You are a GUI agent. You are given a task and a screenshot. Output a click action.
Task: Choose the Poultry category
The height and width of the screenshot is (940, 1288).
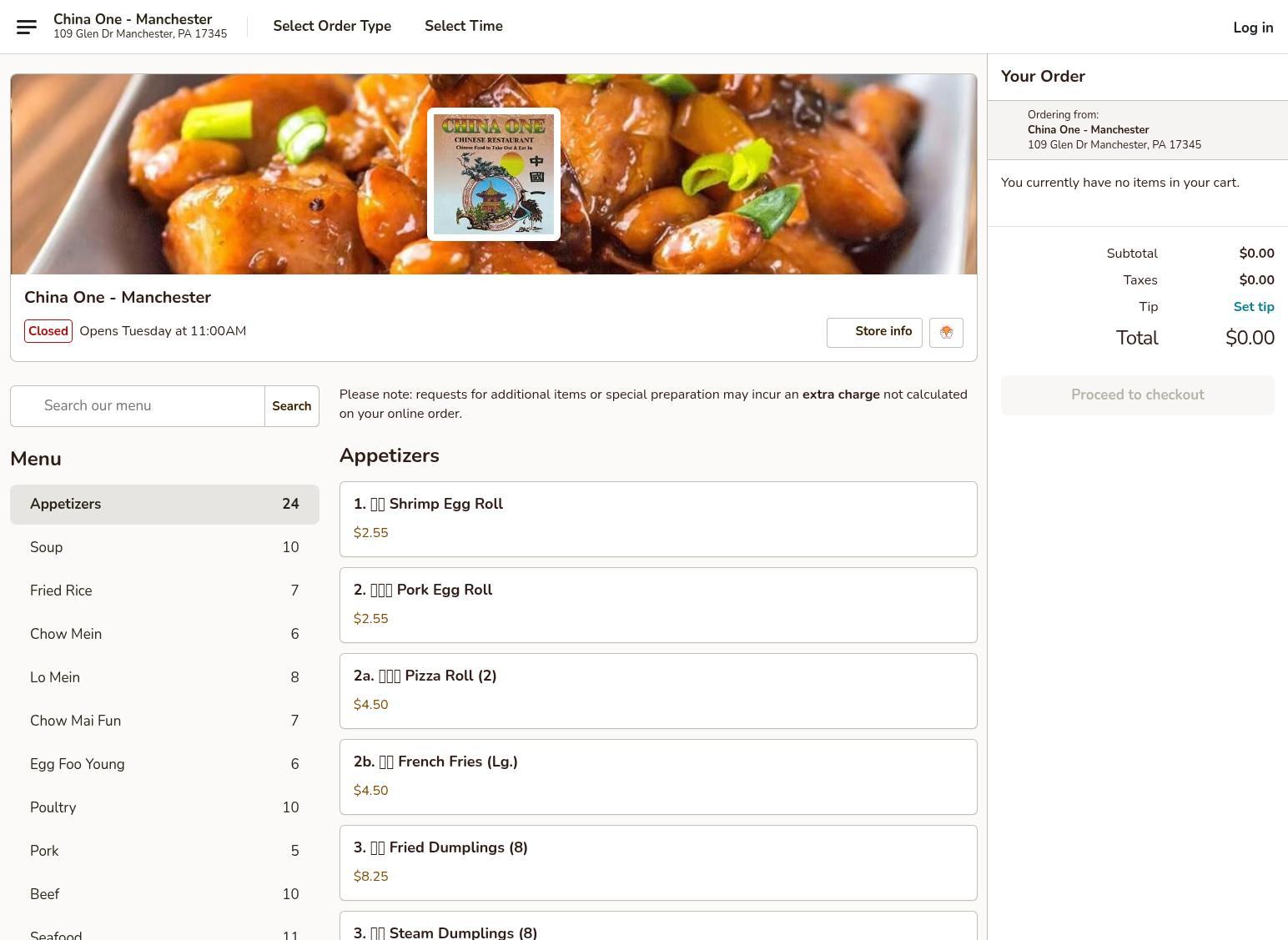tap(164, 808)
